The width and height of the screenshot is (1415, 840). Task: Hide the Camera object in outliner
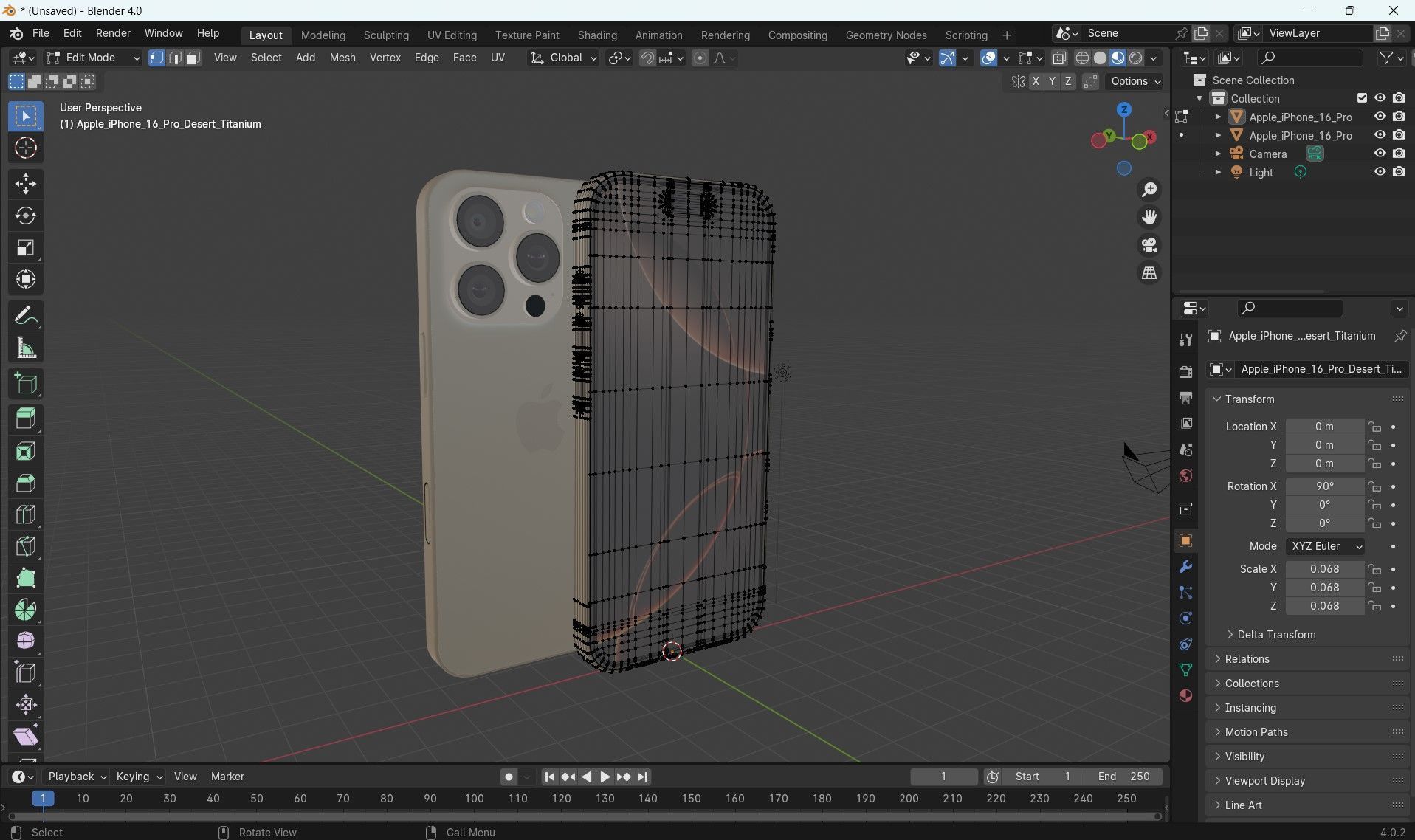pyautogui.click(x=1380, y=154)
